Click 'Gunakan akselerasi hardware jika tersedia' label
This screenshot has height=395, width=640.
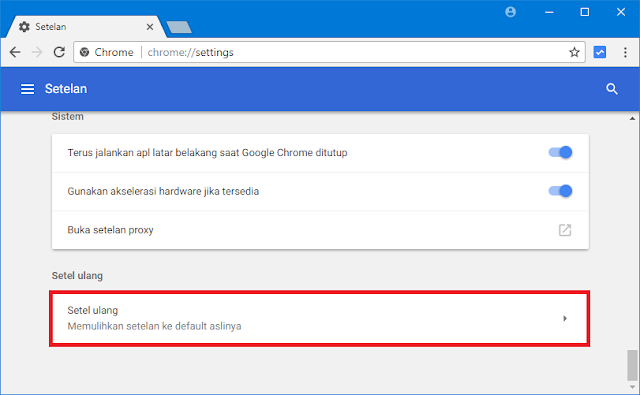pyautogui.click(x=163, y=191)
